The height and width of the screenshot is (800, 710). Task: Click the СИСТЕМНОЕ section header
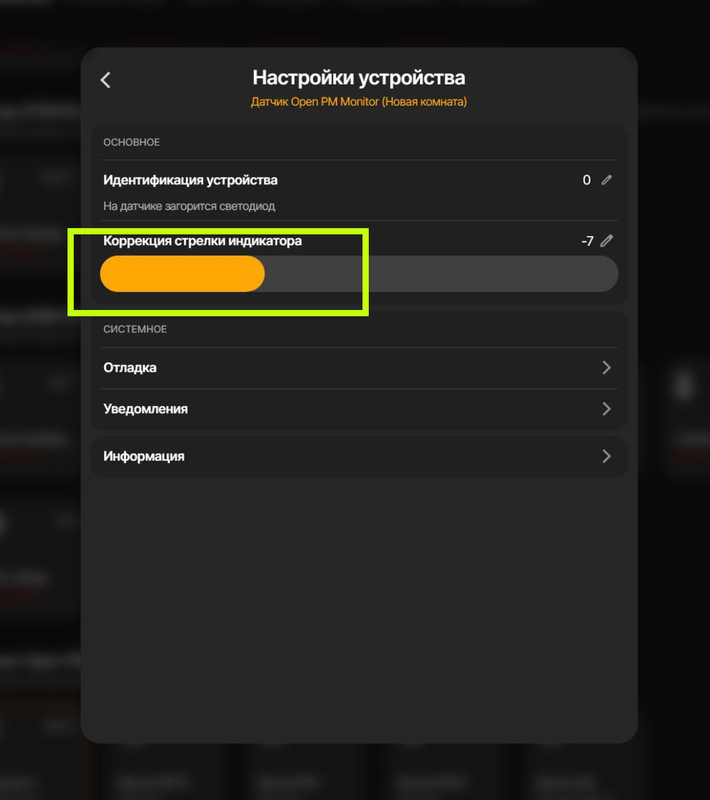(135, 329)
